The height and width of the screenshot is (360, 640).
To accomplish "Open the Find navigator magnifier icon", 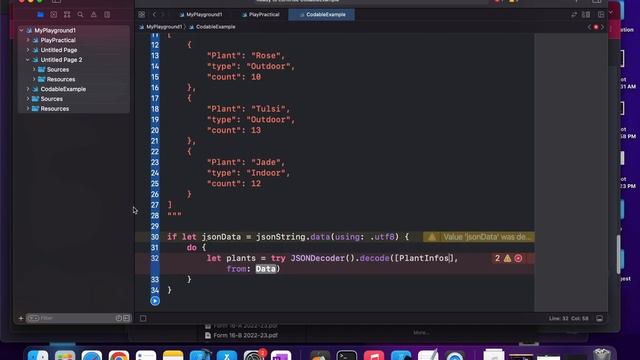I will click(80, 15).
